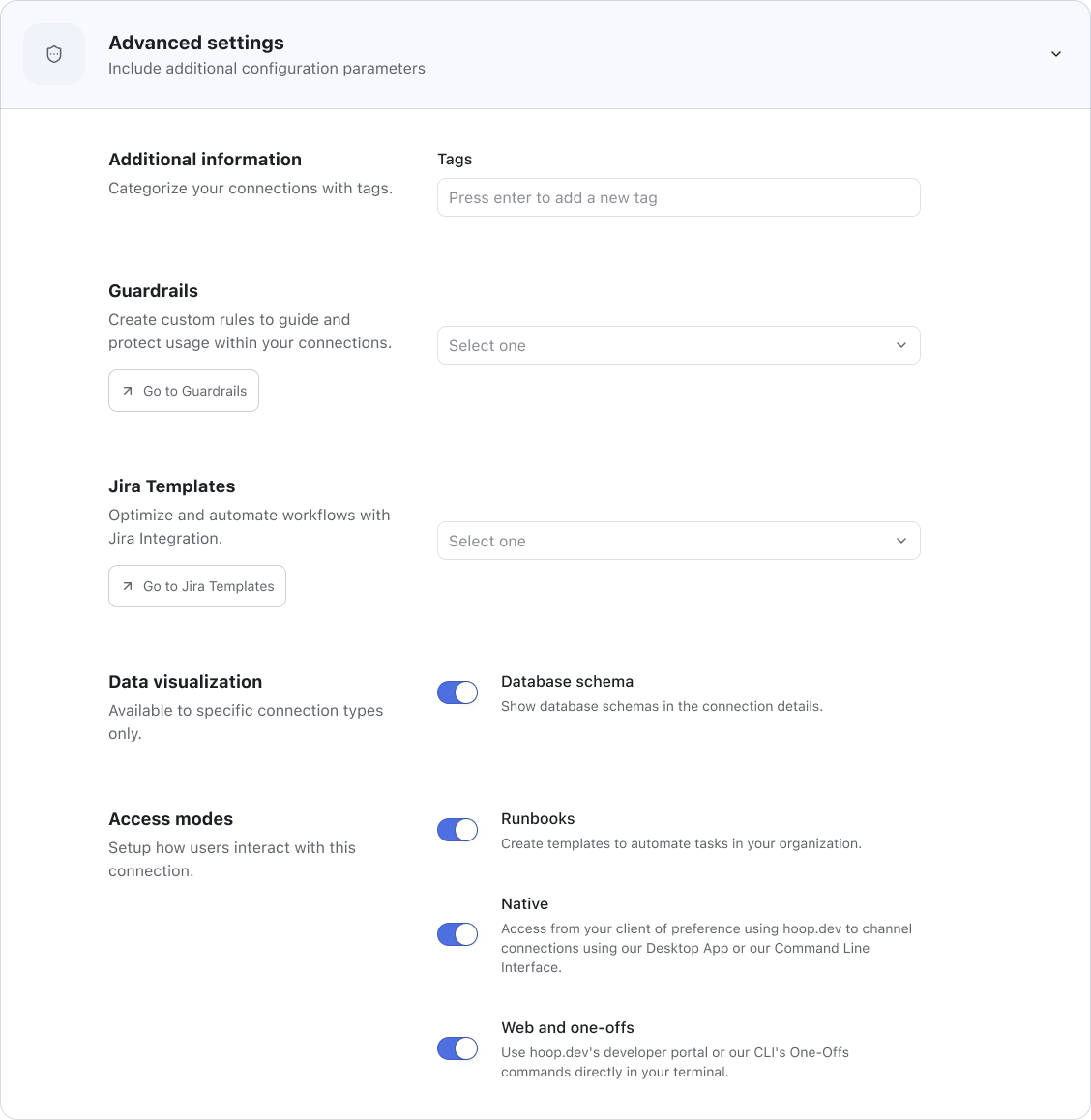
Task: Click the Jira Templates dropdown chevron arrow
Action: (x=901, y=541)
